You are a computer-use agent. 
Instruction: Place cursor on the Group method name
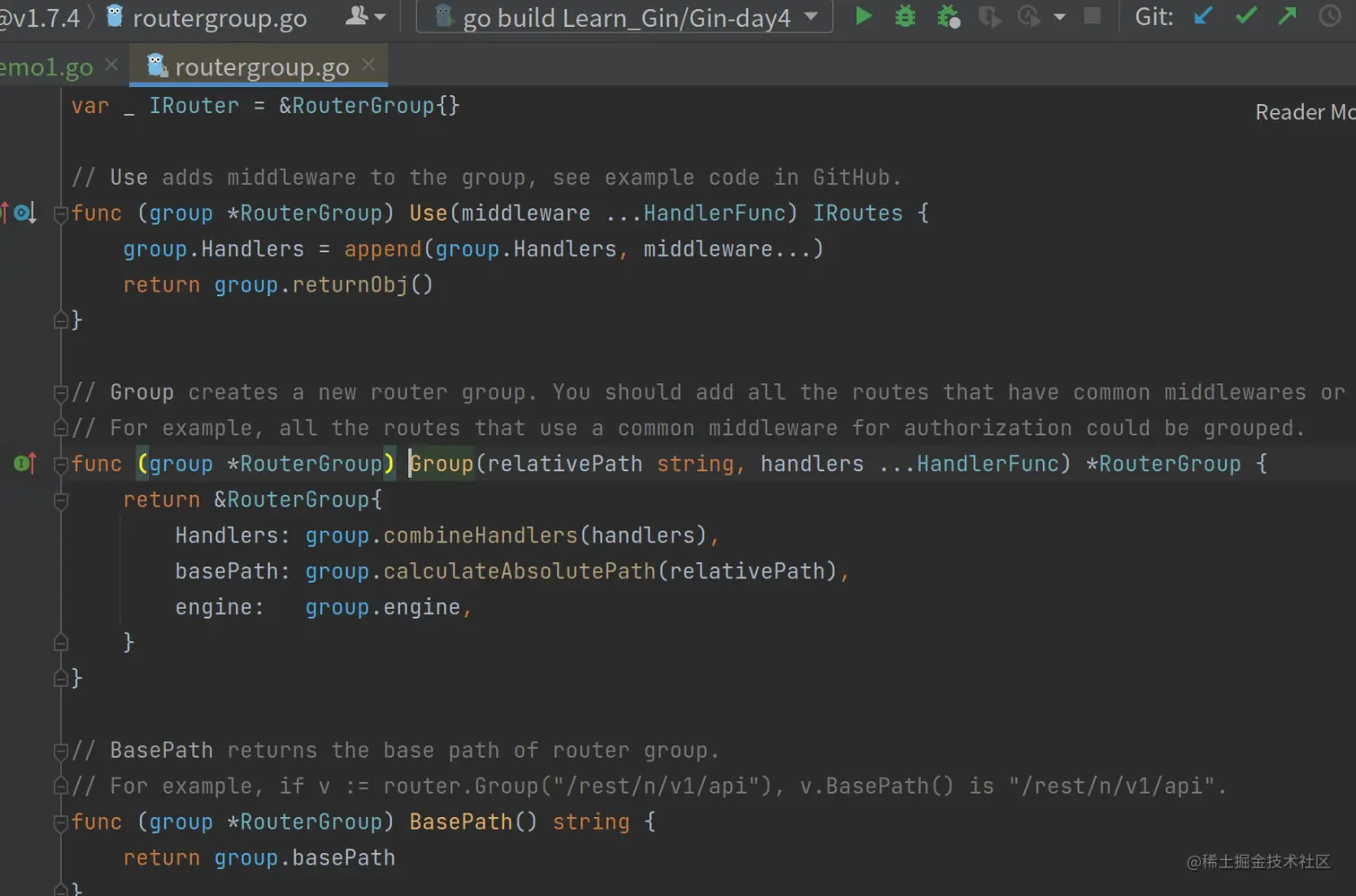click(x=441, y=464)
